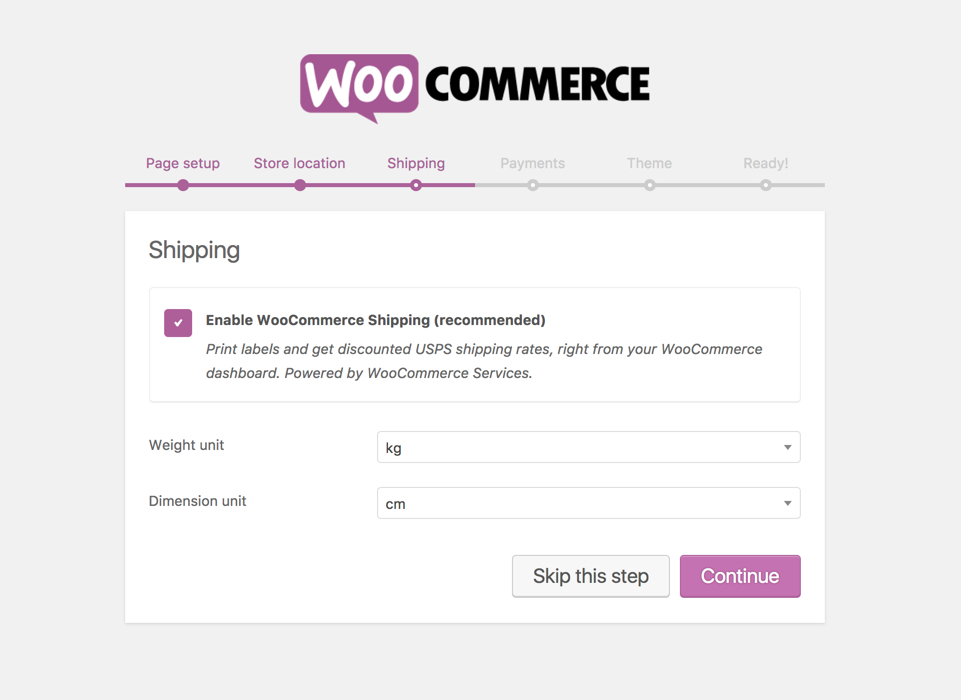The width and height of the screenshot is (961, 700).
Task: Click the progress bar between Shipping and Payments
Action: (474, 185)
